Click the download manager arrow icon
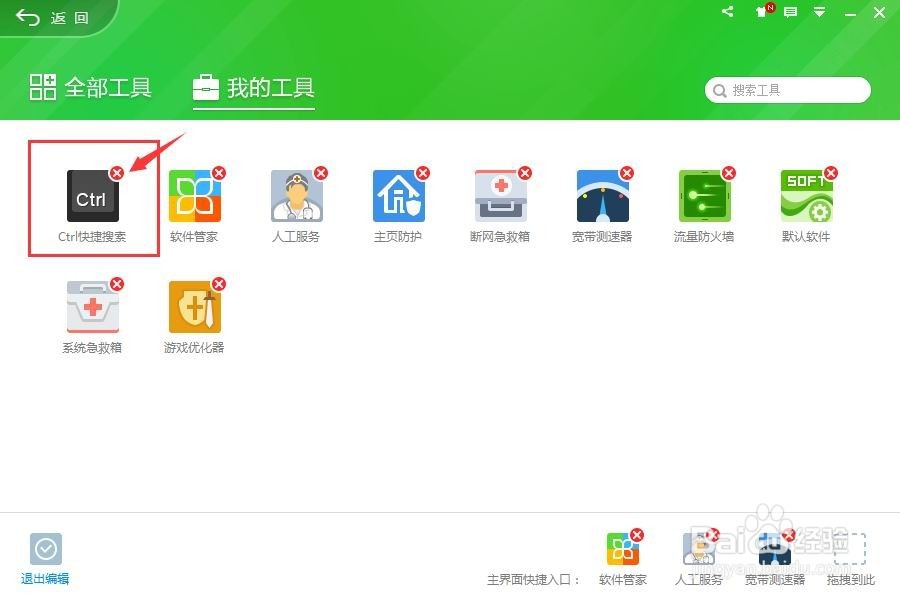Screen dimensions: 900x600 point(819,12)
